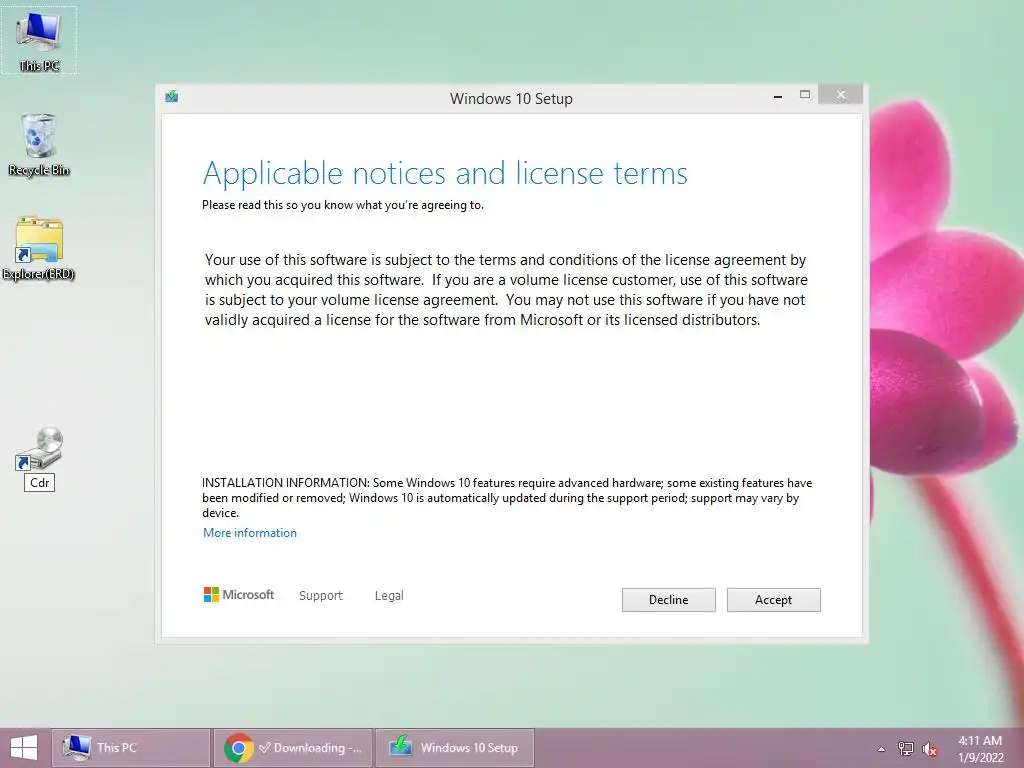Click the 'Your use of this software' paragraph
Viewport: 1024px width, 768px height.
tap(506, 290)
